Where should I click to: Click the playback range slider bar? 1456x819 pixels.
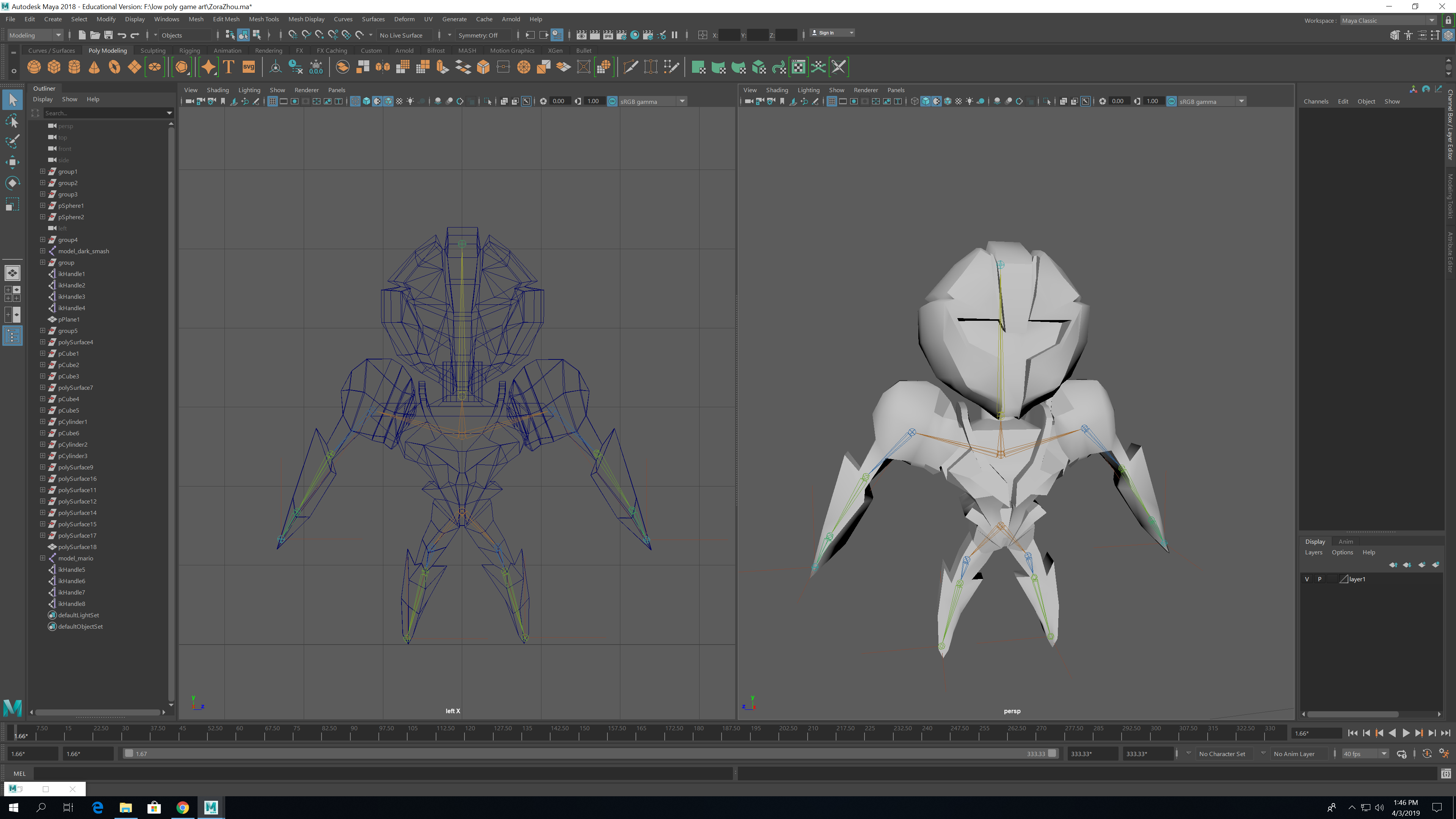tap(588, 753)
